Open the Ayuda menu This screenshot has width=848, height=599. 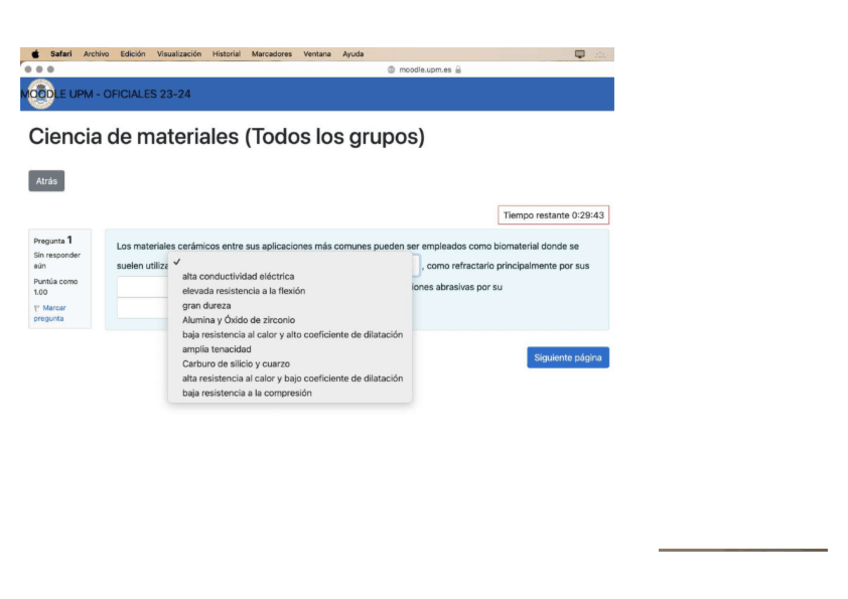353,54
